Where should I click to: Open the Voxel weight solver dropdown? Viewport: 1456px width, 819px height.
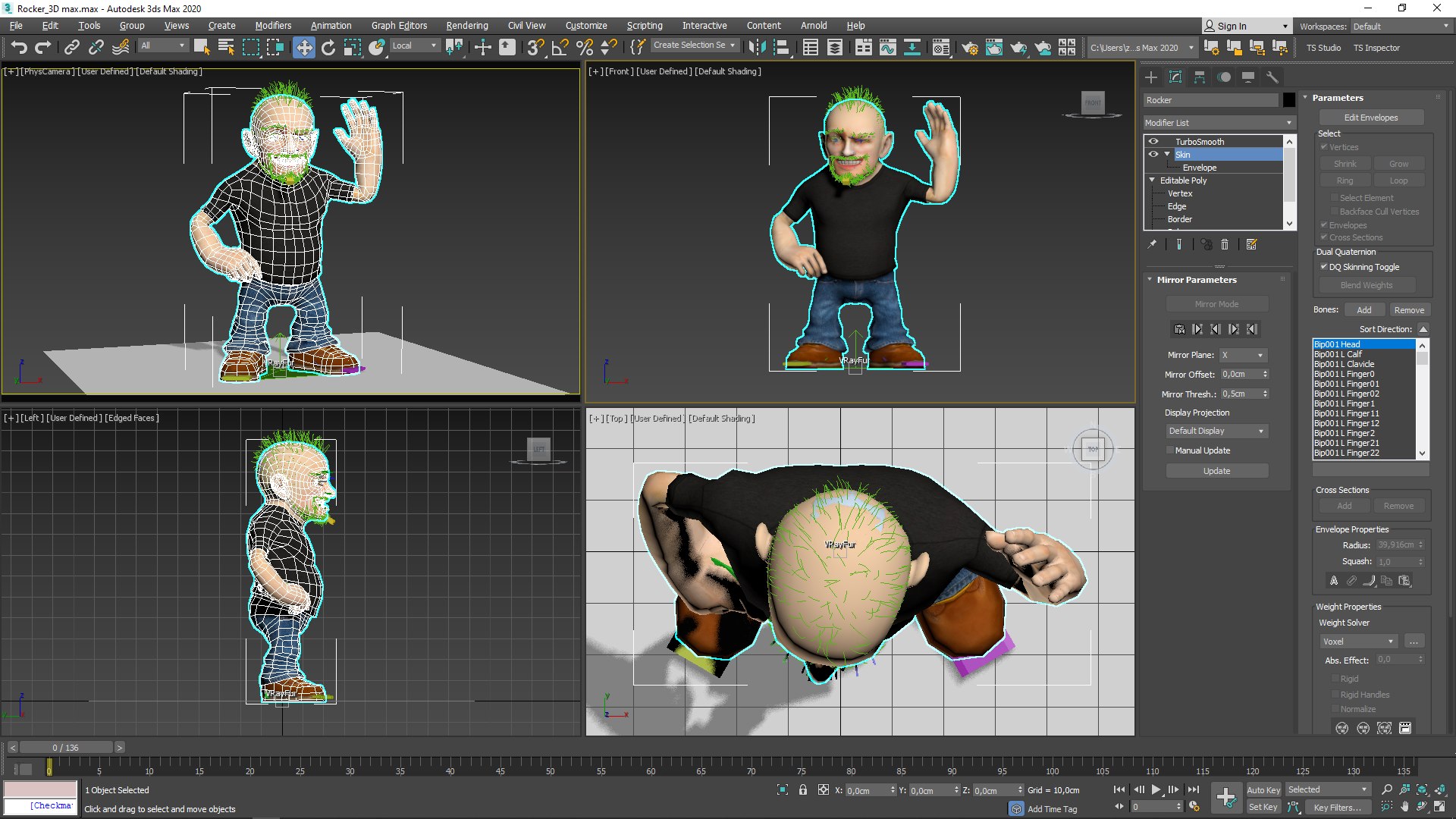click(x=1358, y=642)
